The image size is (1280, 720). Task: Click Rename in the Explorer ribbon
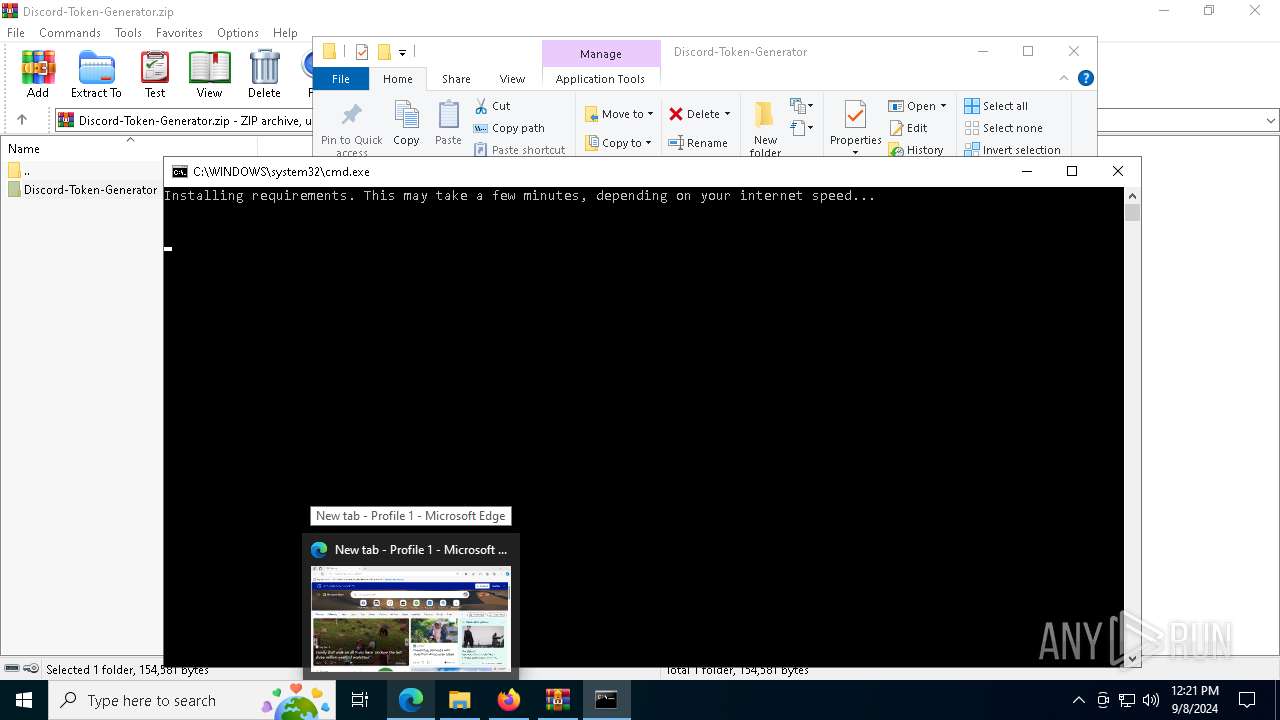(698, 143)
